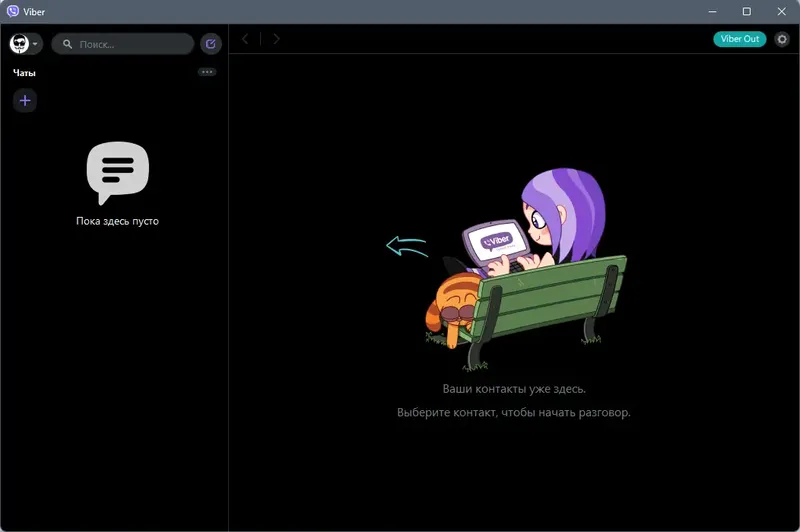800x532 pixels.
Task: Click the 'Пока здесь пусто' text
Action: click(117, 221)
